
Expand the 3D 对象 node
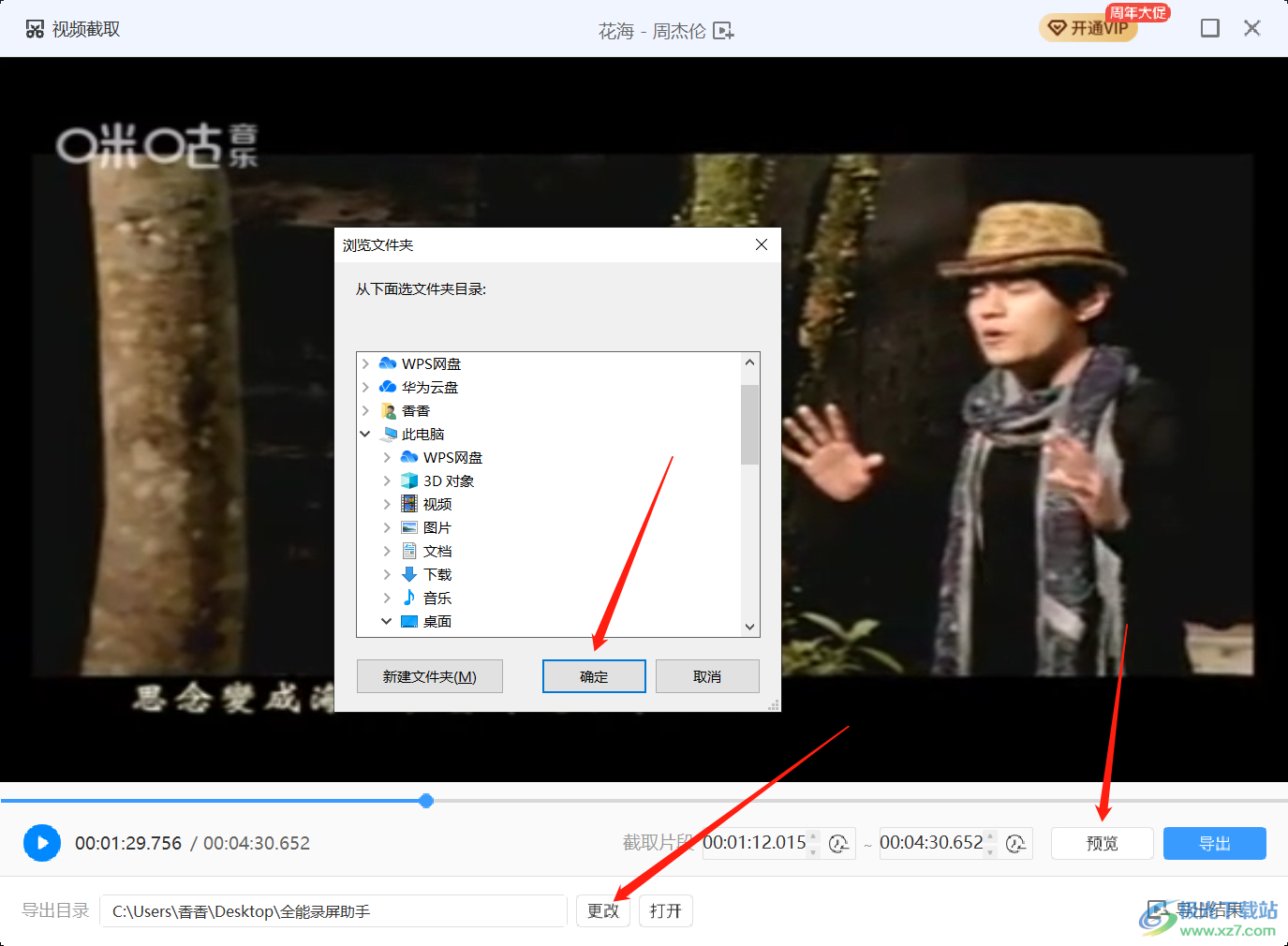(387, 480)
